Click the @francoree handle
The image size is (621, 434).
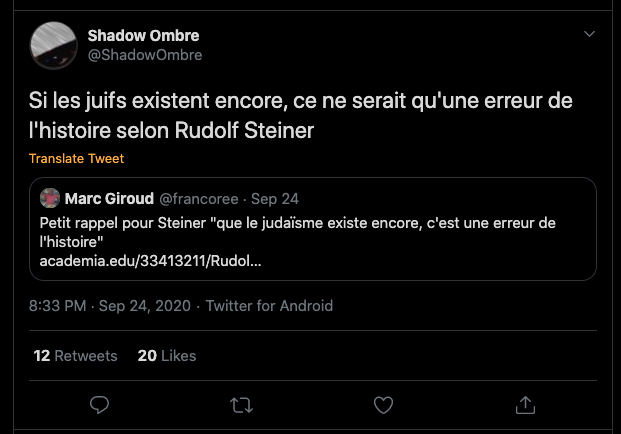[199, 198]
